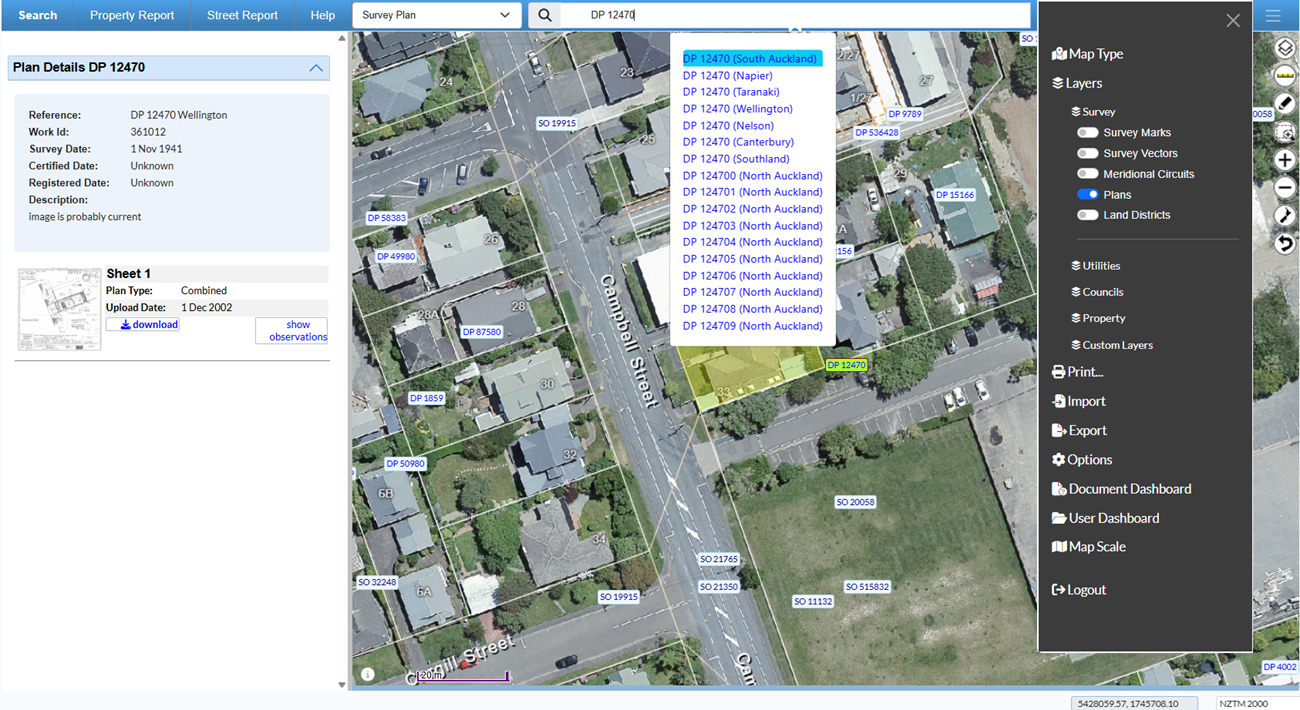Enable the Survey Marks toggle
The width and height of the screenshot is (1300, 710).
click(x=1087, y=132)
